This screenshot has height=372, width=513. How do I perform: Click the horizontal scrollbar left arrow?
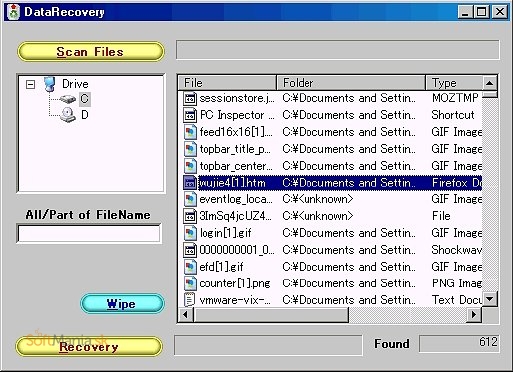coord(186,314)
